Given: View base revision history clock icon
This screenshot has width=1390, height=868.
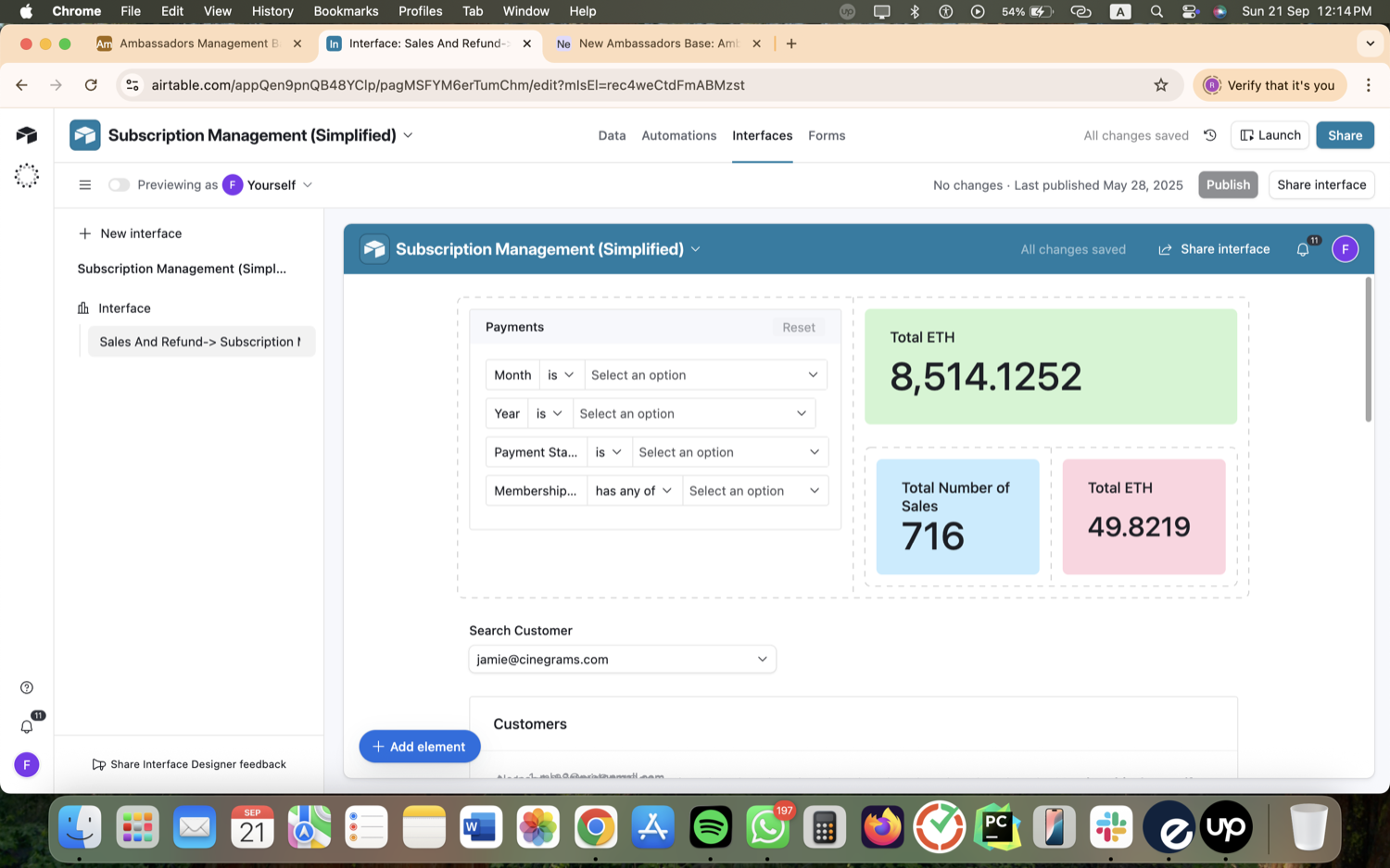Looking at the screenshot, I should tap(1210, 135).
